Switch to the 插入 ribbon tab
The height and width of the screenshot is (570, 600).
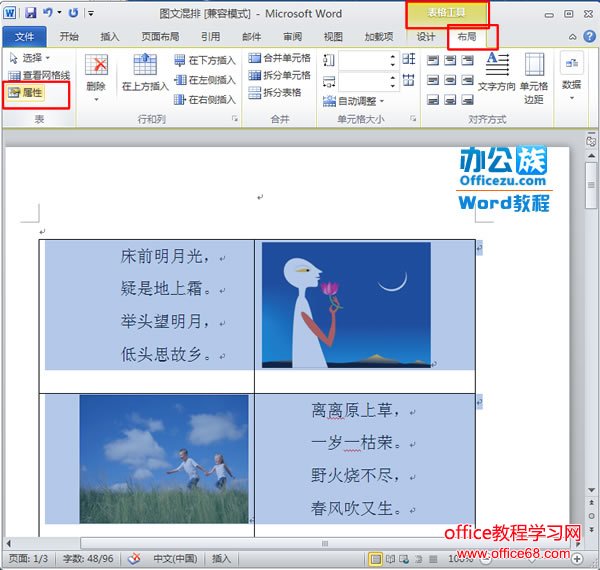point(110,37)
